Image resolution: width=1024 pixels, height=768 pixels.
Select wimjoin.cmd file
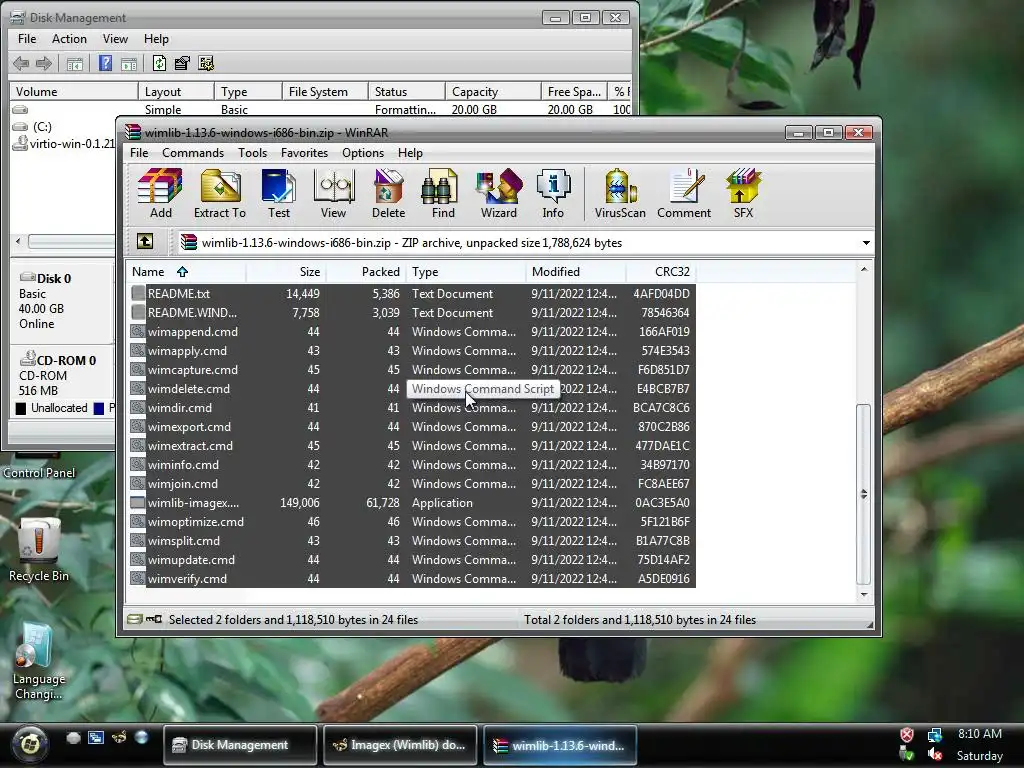[412, 484]
